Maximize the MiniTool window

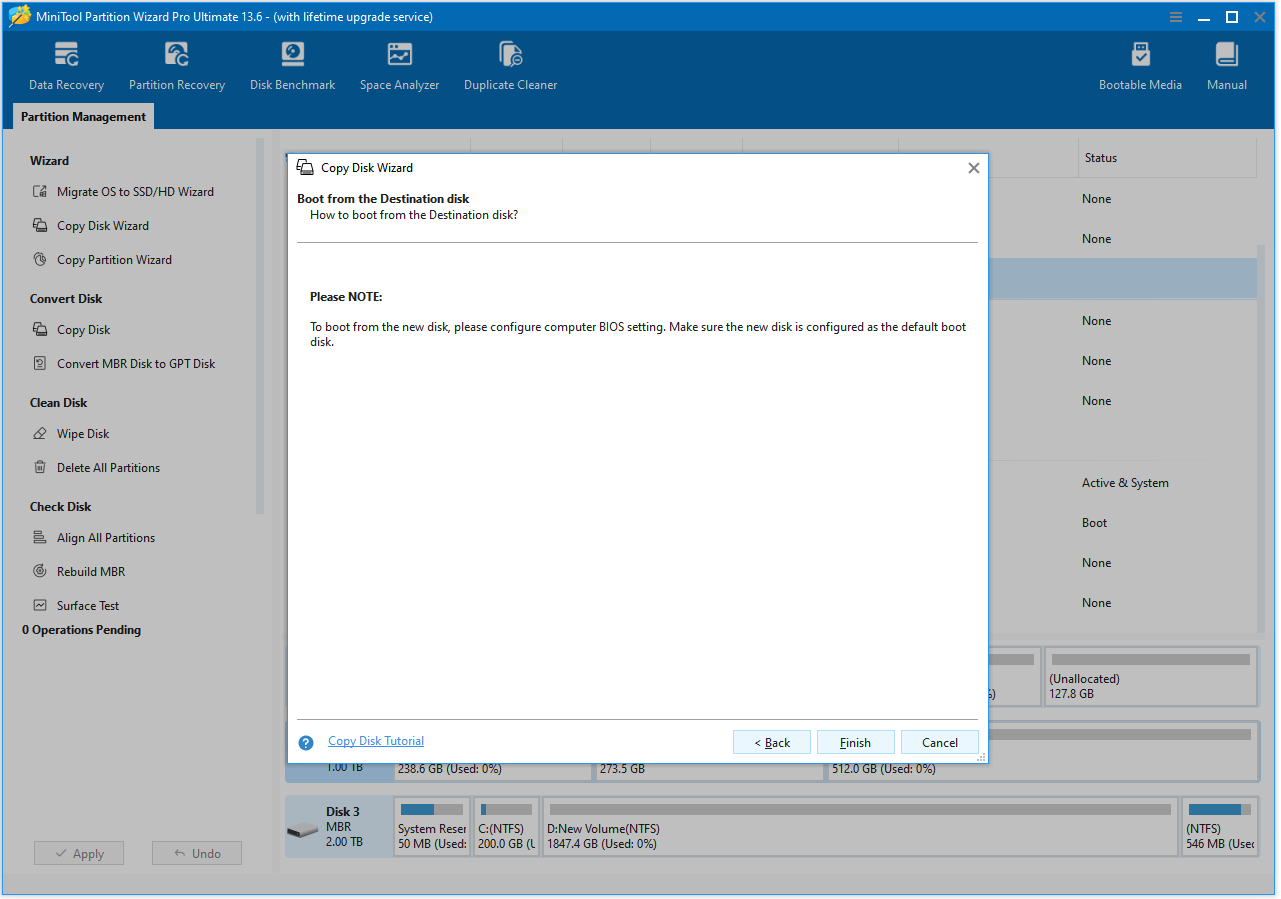coord(1232,17)
